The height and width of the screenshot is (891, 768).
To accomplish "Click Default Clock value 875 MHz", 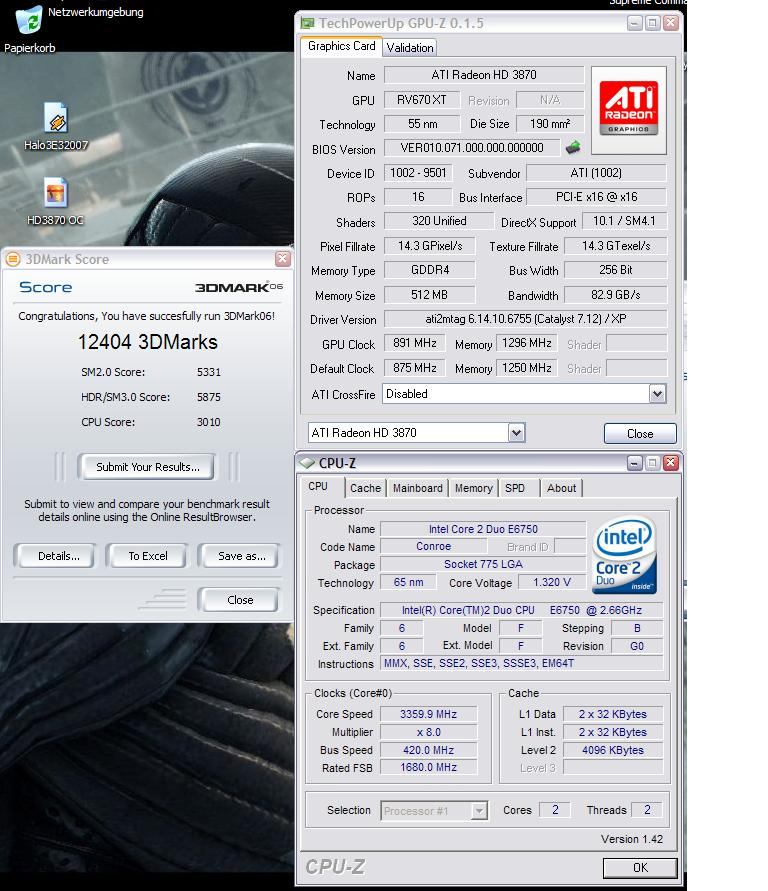I will [x=415, y=368].
